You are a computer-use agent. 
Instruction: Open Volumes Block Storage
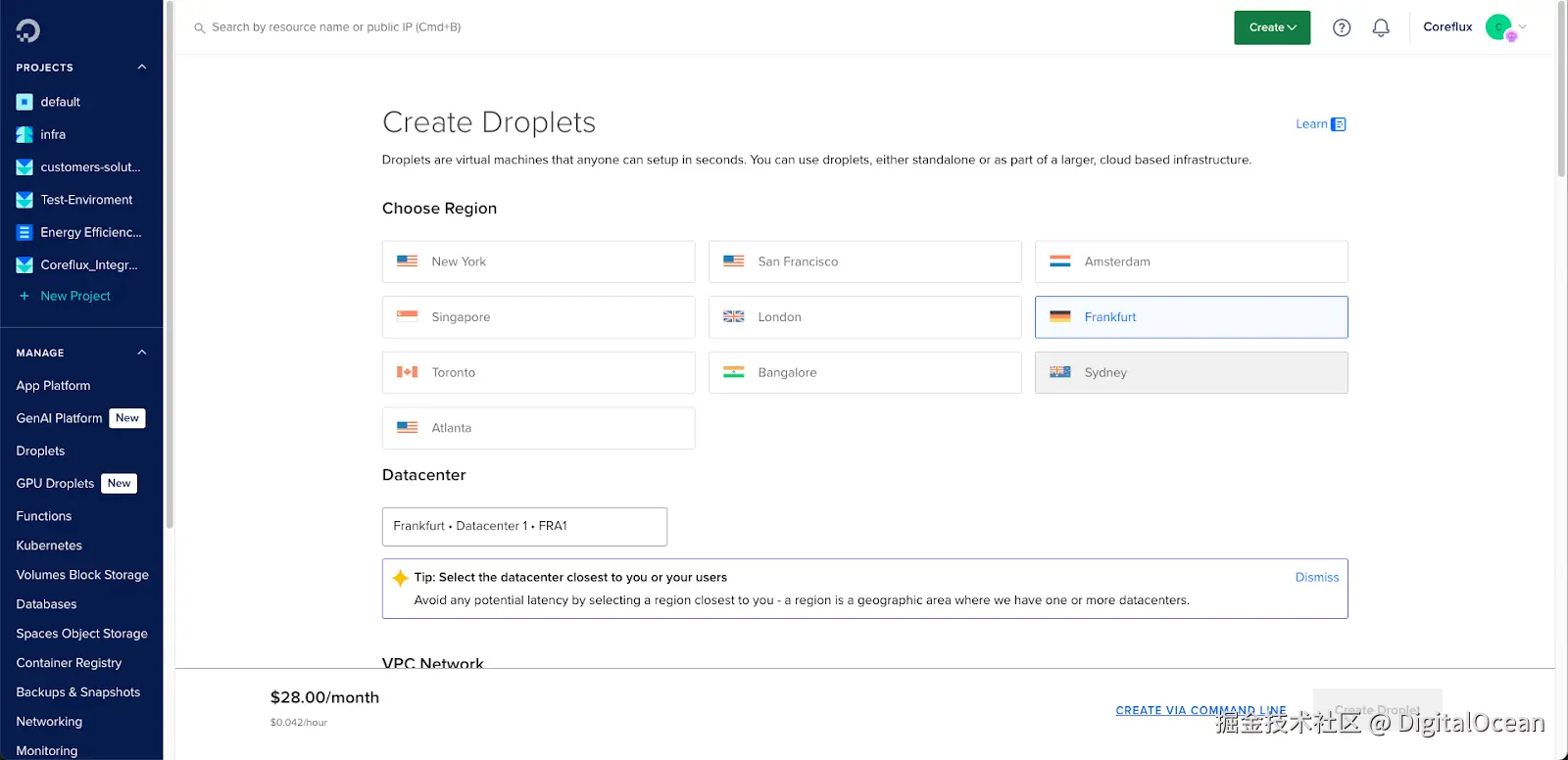click(x=82, y=575)
